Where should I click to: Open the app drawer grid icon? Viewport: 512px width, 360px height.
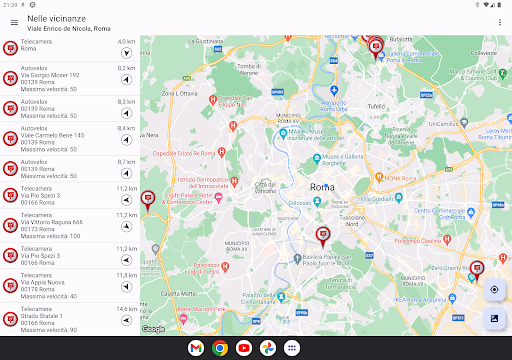292,348
